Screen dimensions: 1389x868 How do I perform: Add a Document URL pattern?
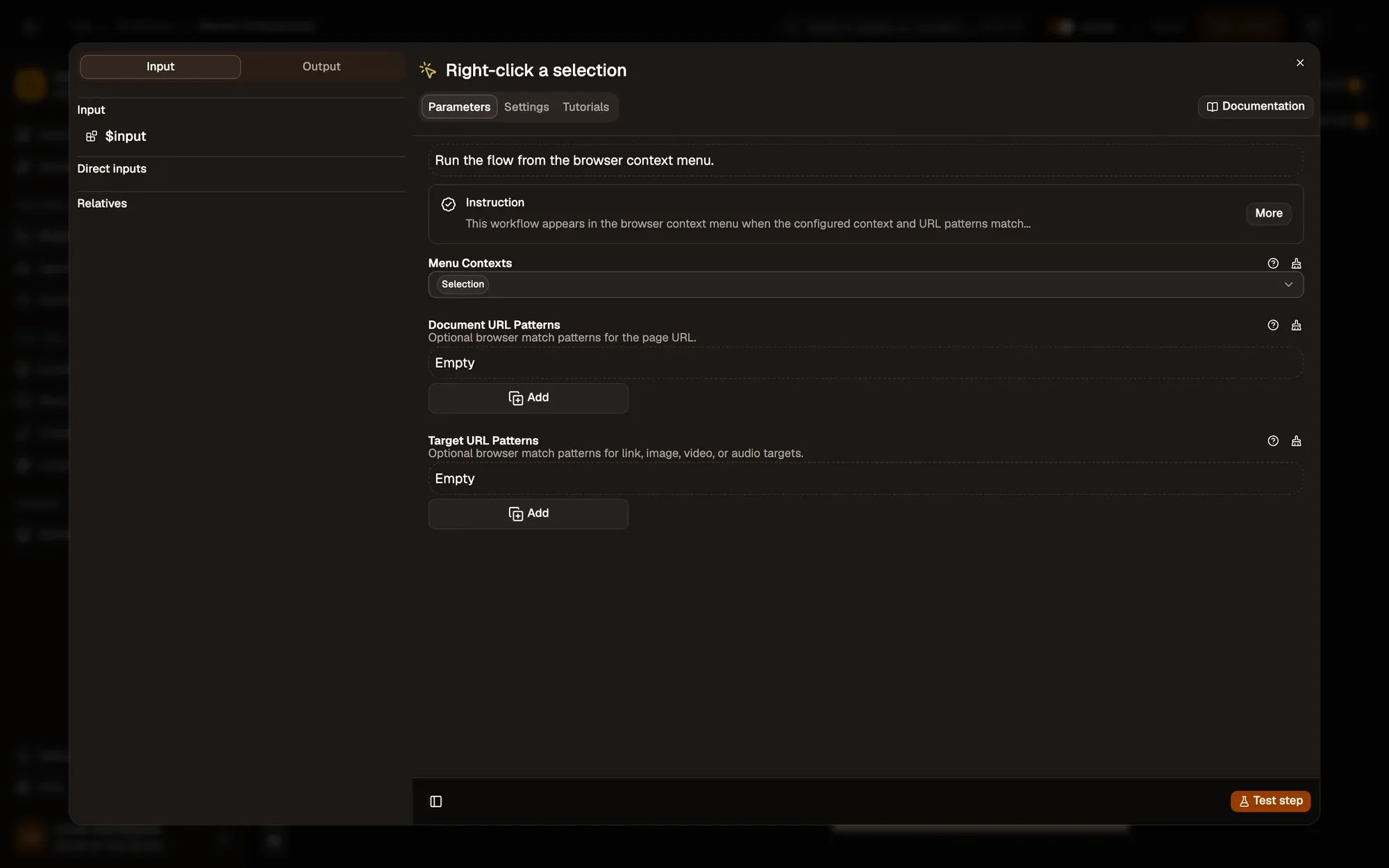[x=529, y=398]
